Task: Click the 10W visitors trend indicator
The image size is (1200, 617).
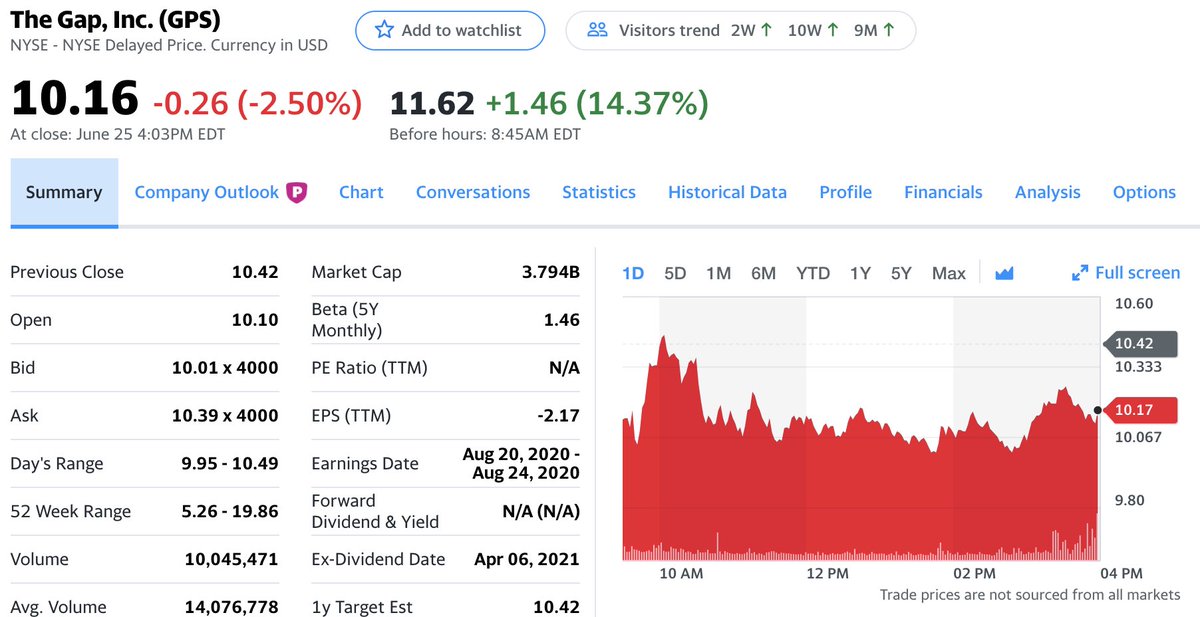Action: [812, 30]
